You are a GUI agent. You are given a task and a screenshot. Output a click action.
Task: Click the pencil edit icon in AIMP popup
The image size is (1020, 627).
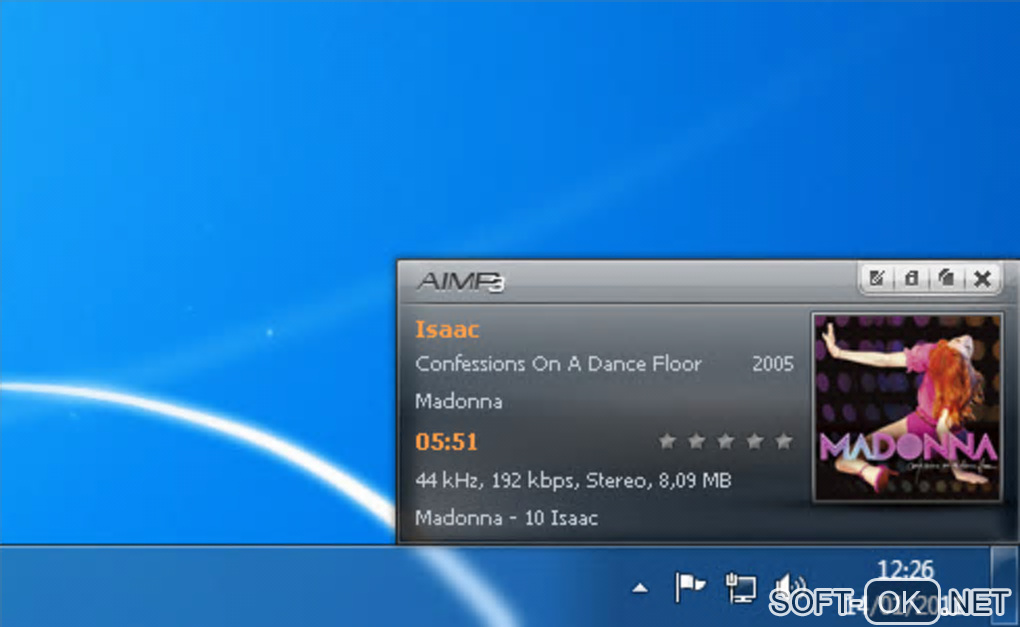pos(877,279)
